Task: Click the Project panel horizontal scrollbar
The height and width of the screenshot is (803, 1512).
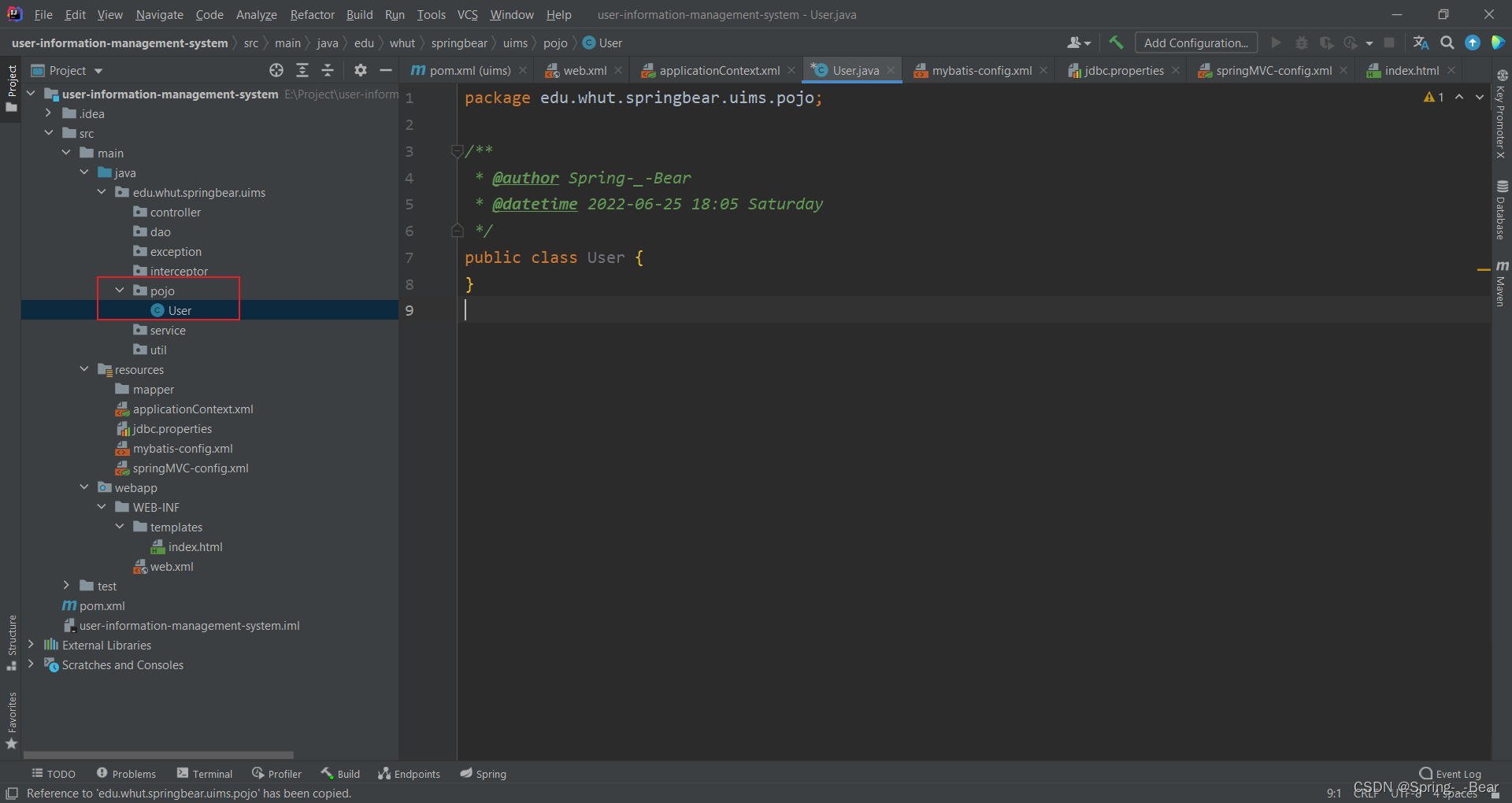Action: 157,754
